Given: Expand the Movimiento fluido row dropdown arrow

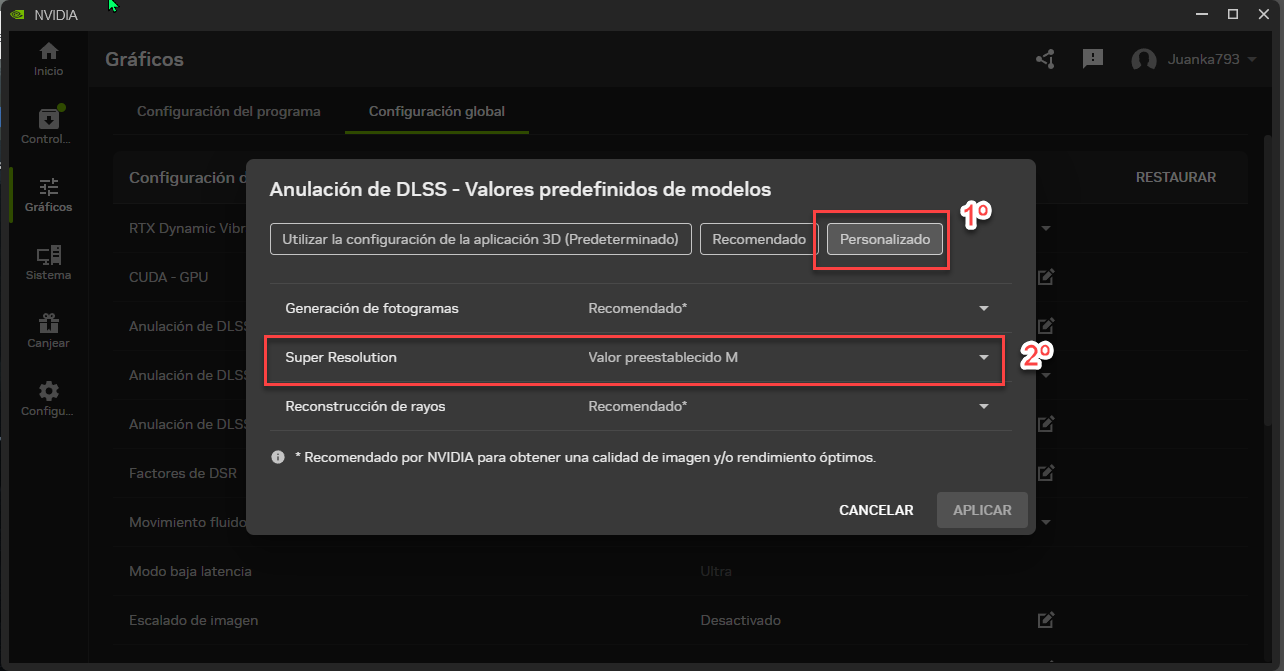Looking at the screenshot, I should (1046, 522).
